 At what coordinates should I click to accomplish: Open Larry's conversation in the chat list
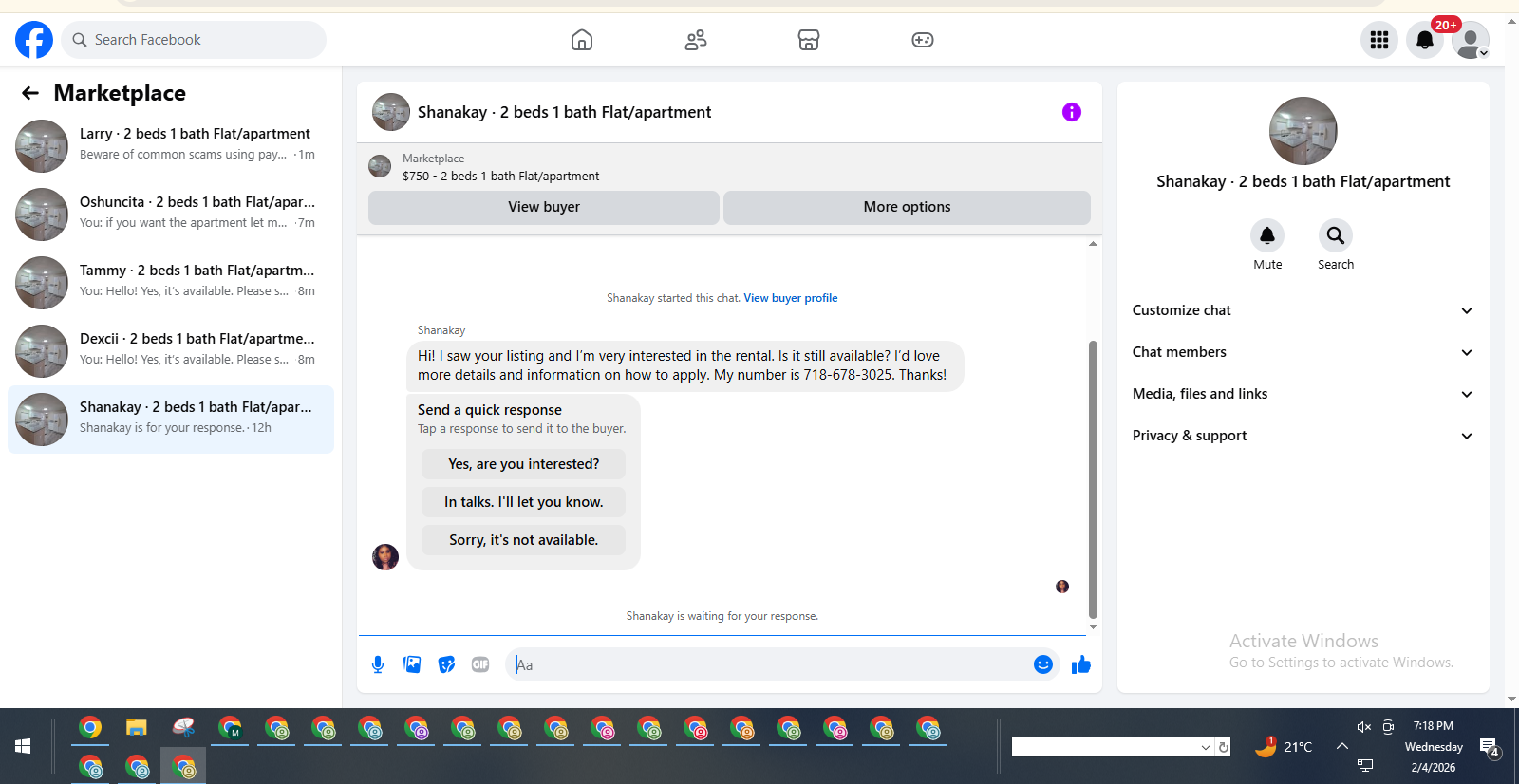point(171,146)
